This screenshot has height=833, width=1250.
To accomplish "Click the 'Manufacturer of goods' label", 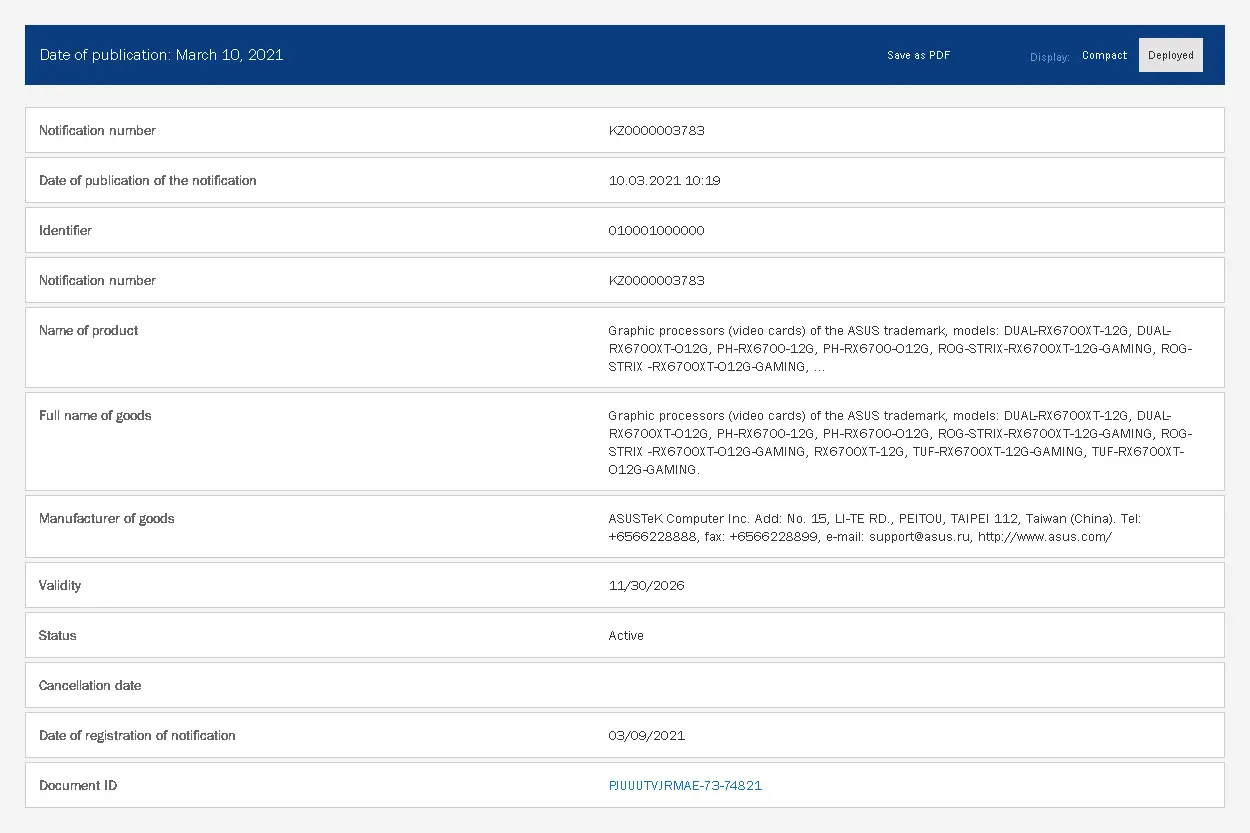I will [x=106, y=518].
